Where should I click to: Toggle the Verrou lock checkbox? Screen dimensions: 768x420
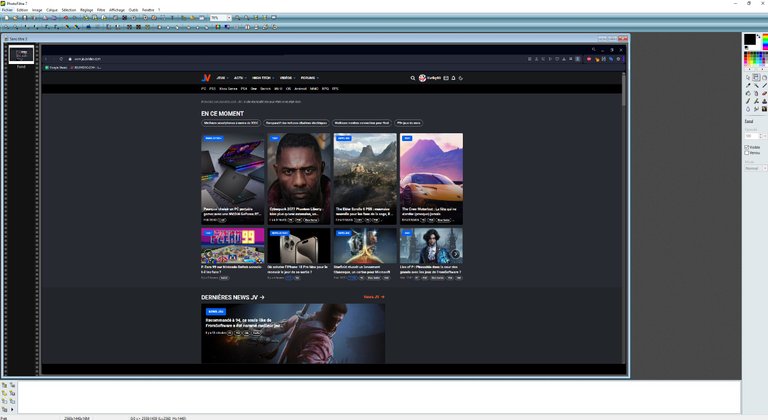click(746, 152)
